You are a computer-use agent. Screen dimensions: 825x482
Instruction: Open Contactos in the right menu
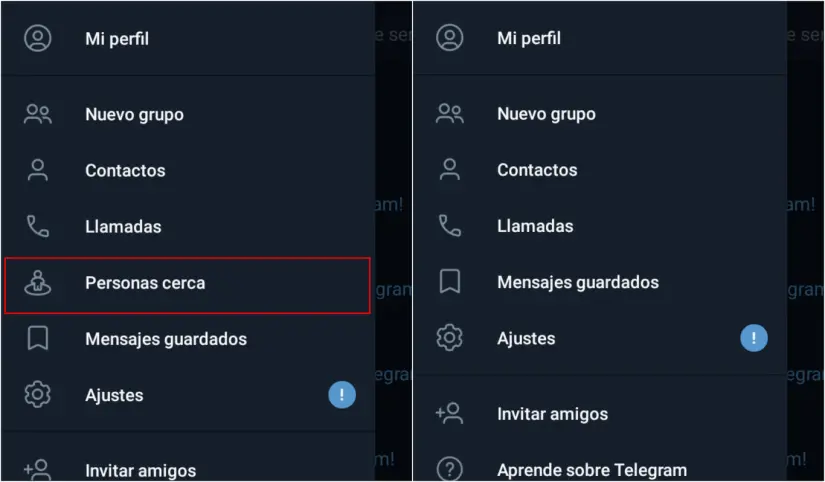[x=537, y=170]
